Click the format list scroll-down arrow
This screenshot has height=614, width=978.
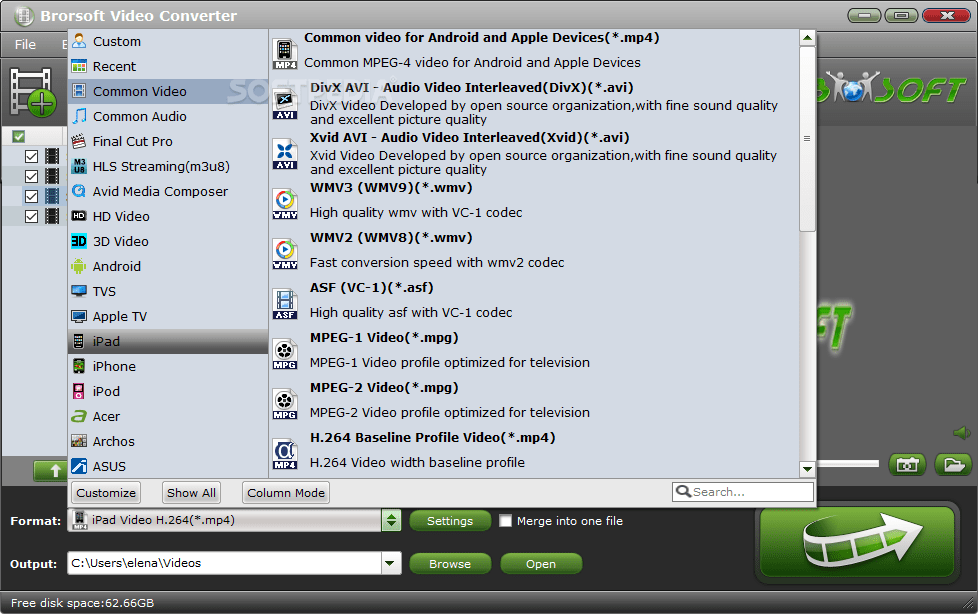pos(807,469)
